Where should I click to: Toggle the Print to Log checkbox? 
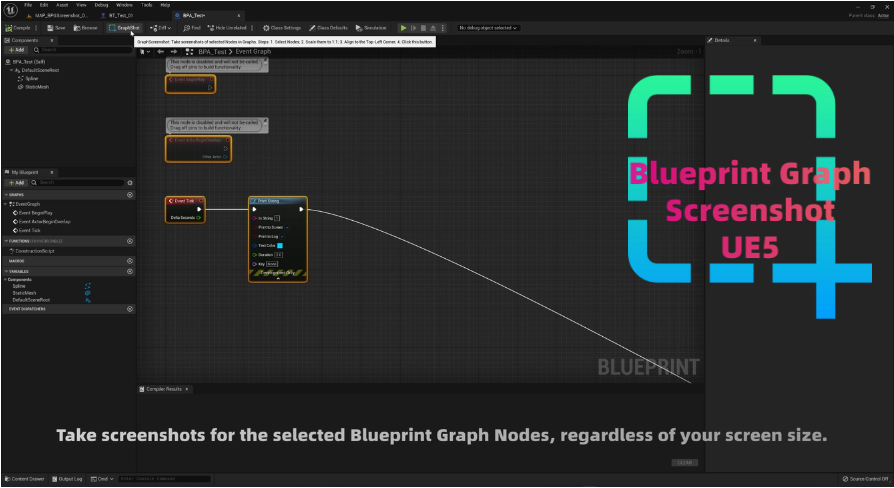tap(282, 237)
